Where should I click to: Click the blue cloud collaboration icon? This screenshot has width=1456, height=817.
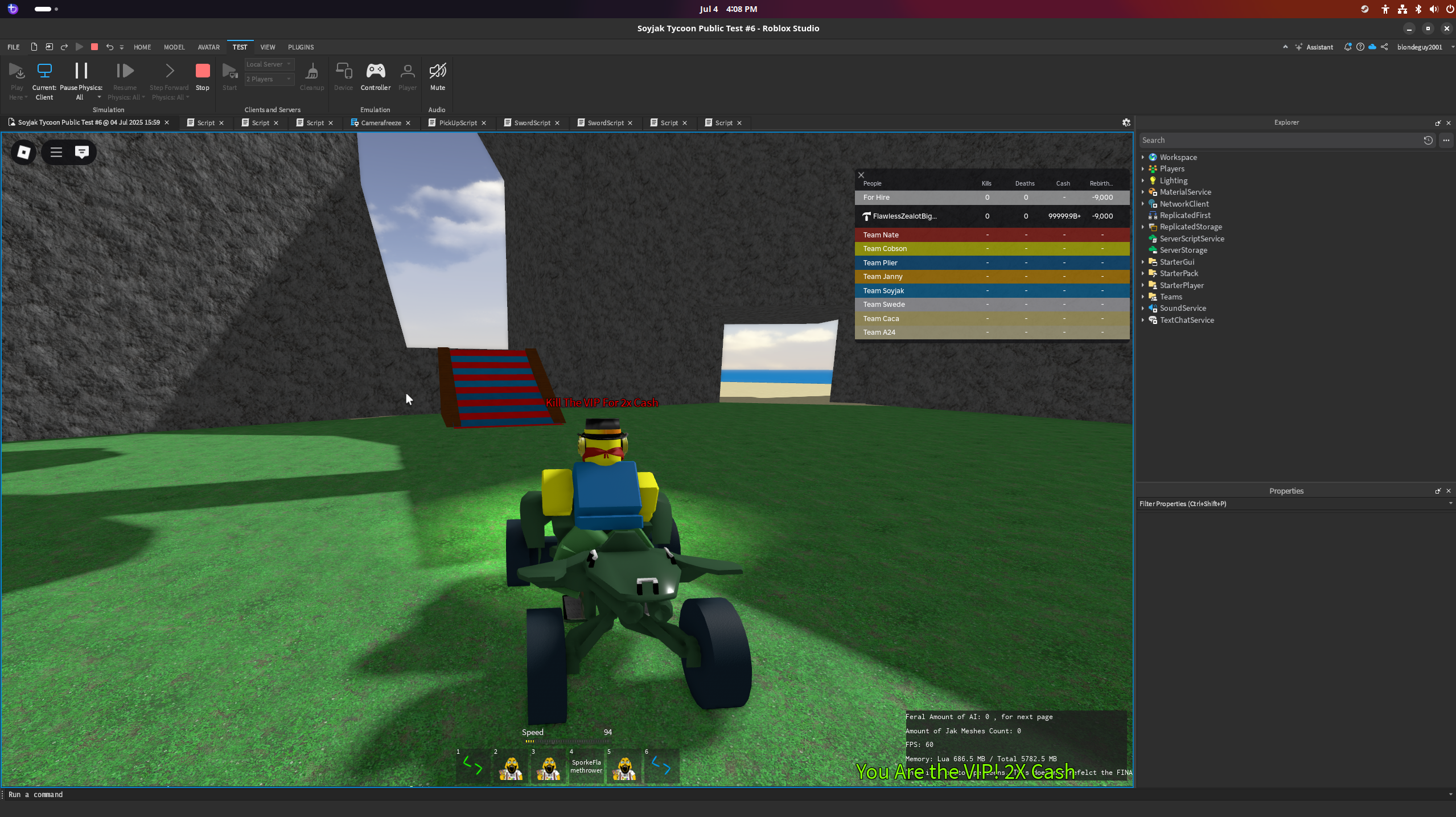coord(1372,47)
